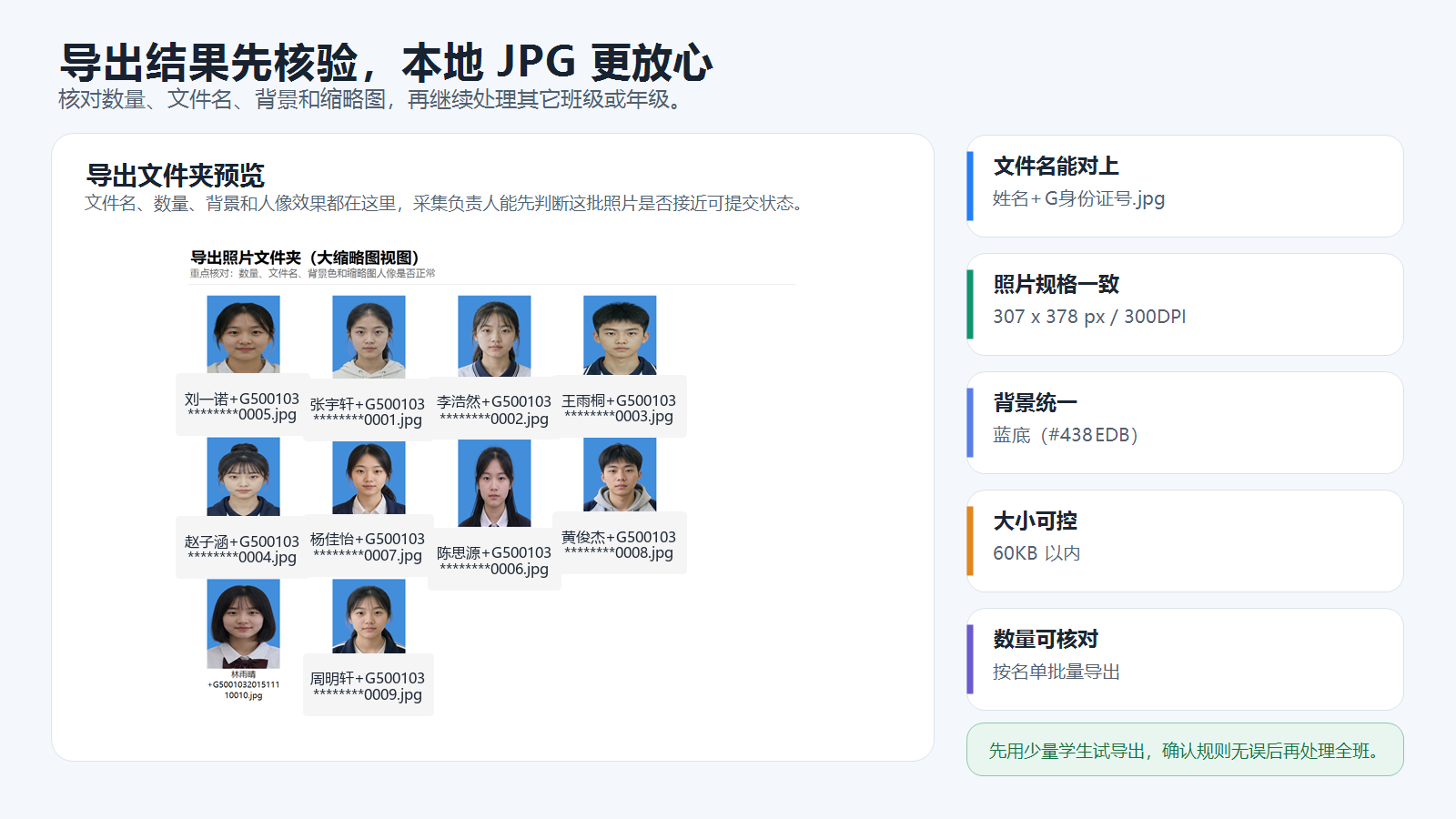Click the 照片规格一致 card title
This screenshot has height=819, width=1456.
(x=1056, y=285)
